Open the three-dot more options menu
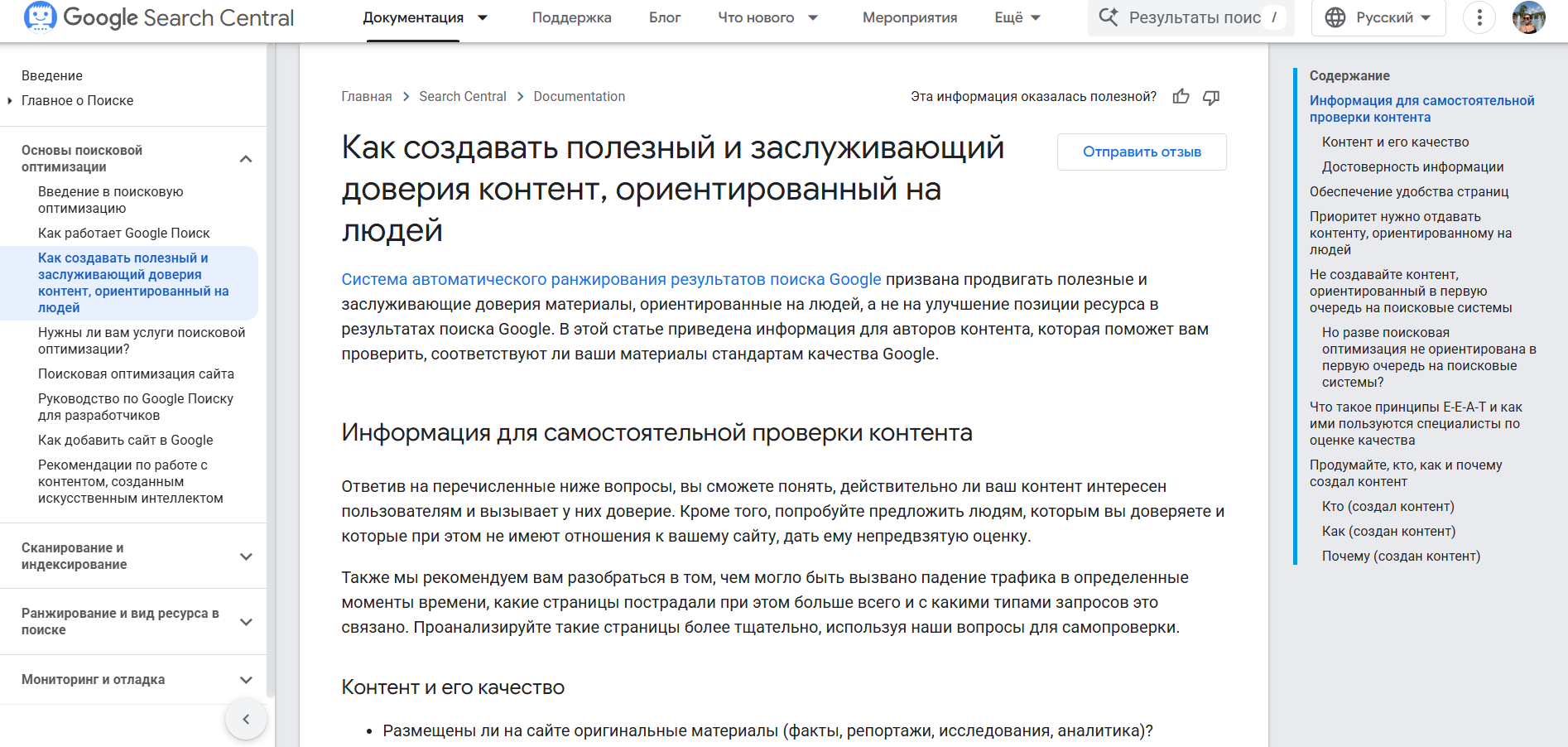Screen dimensions: 1568x747 (1479, 17)
